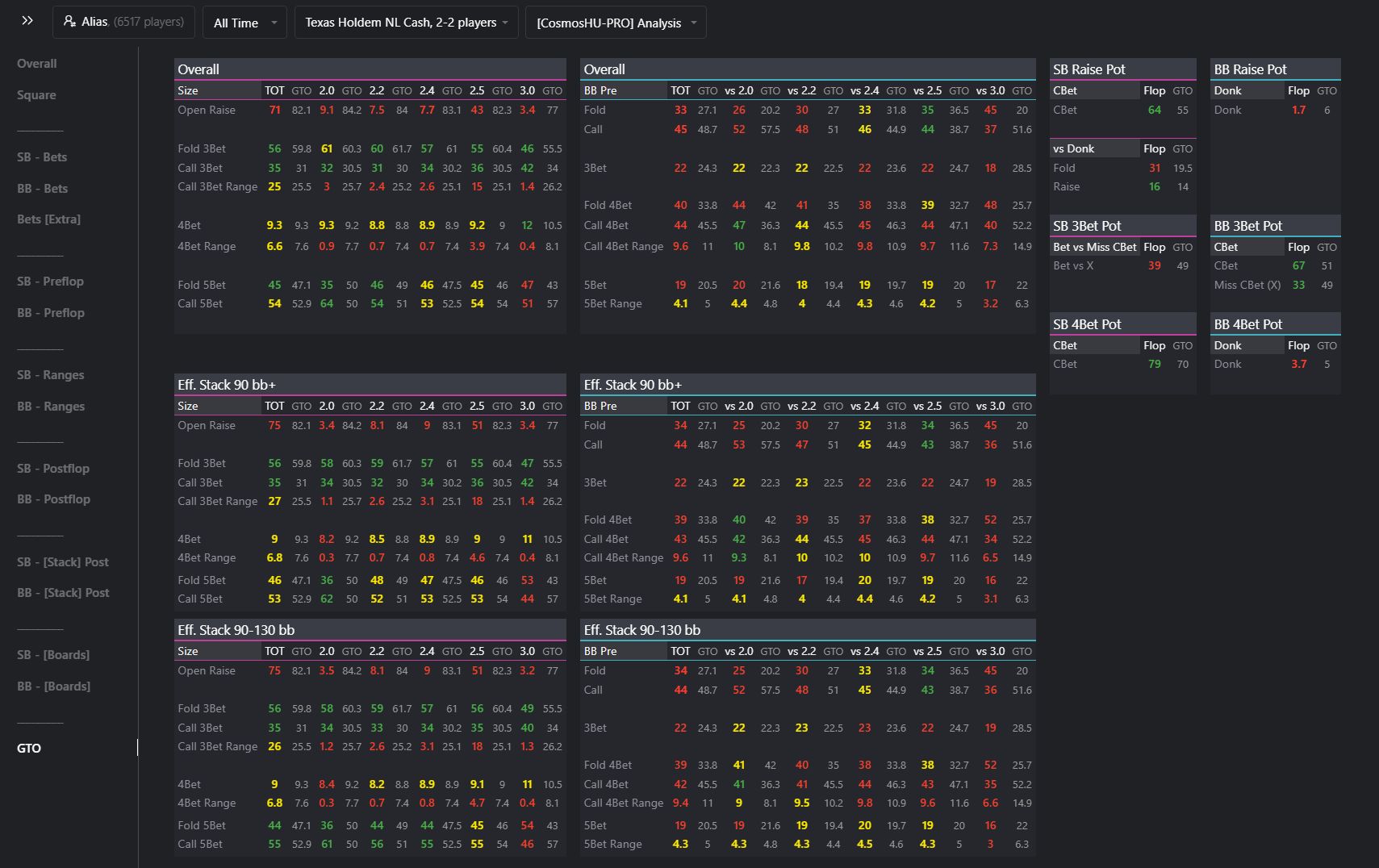Viewport: 1379px width, 868px height.
Task: Collapse the sidebar with double-chevron icon
Action: pos(27,21)
